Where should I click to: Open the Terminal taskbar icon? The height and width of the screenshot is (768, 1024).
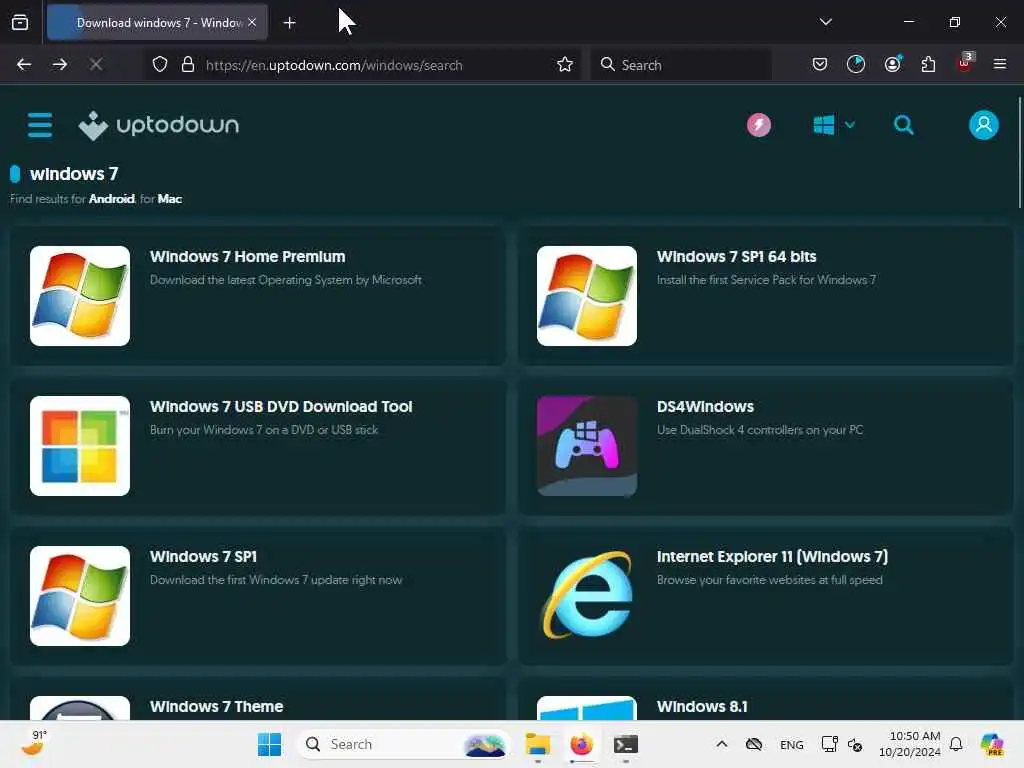click(x=626, y=744)
